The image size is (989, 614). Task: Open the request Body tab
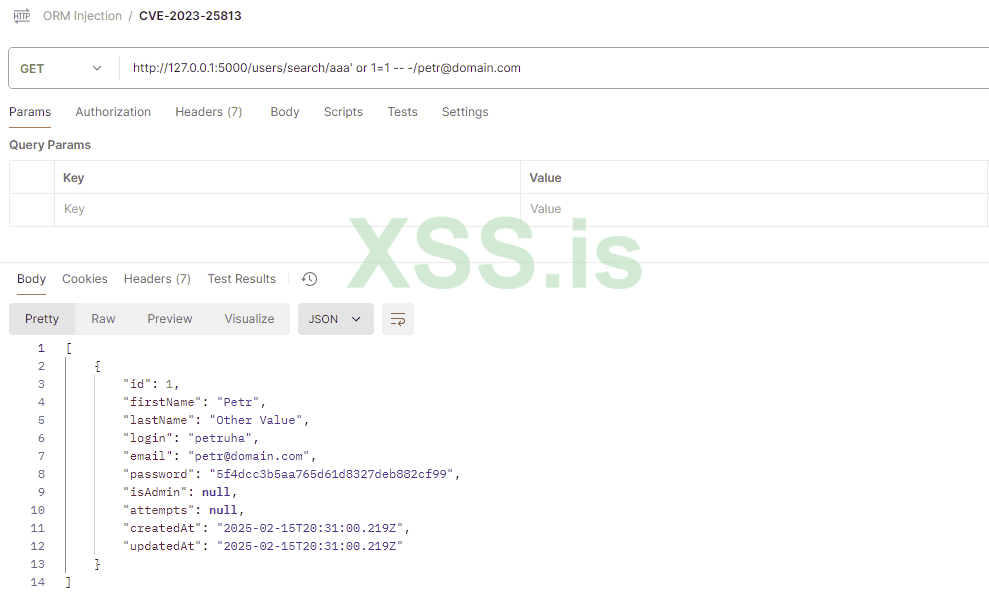tap(284, 112)
